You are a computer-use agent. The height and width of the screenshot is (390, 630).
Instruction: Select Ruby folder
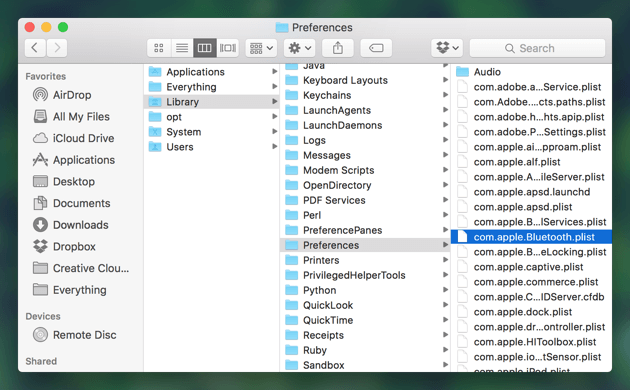(x=365, y=350)
